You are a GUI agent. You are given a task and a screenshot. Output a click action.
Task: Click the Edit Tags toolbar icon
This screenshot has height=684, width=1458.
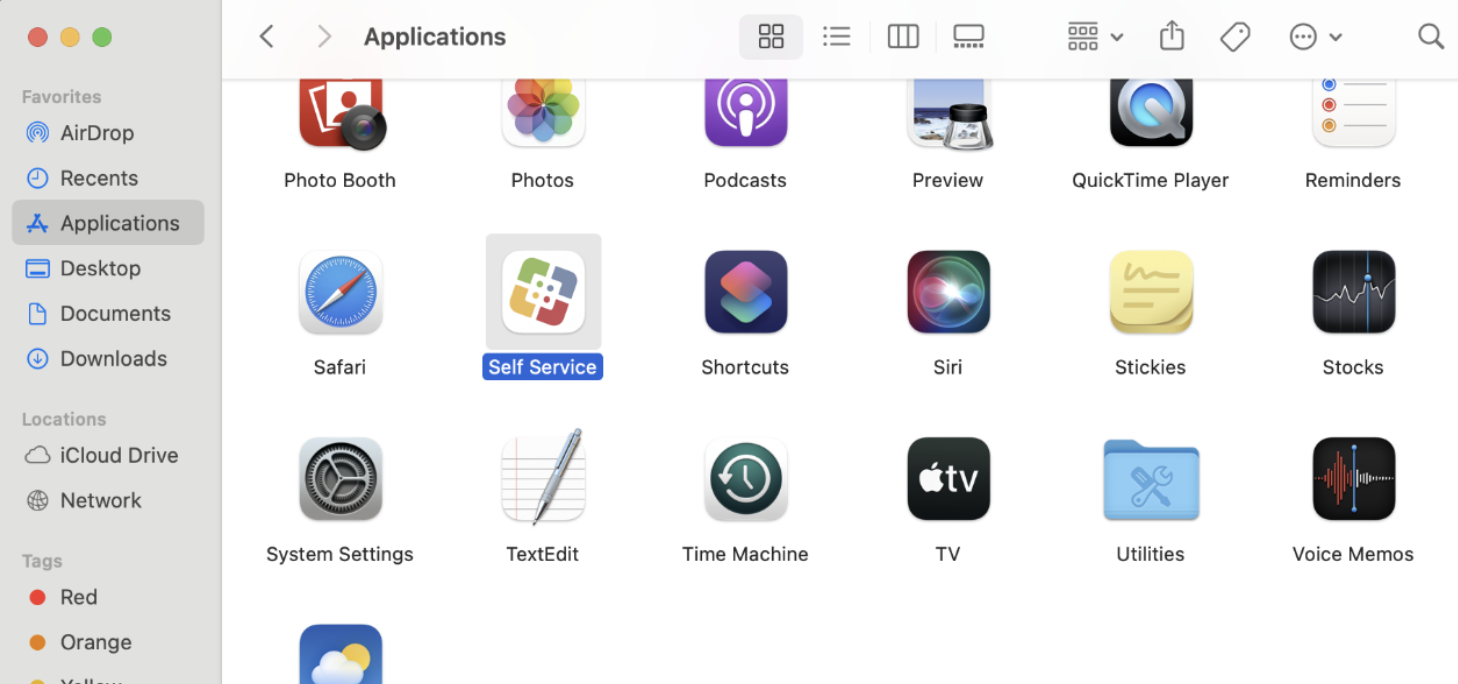point(1235,37)
